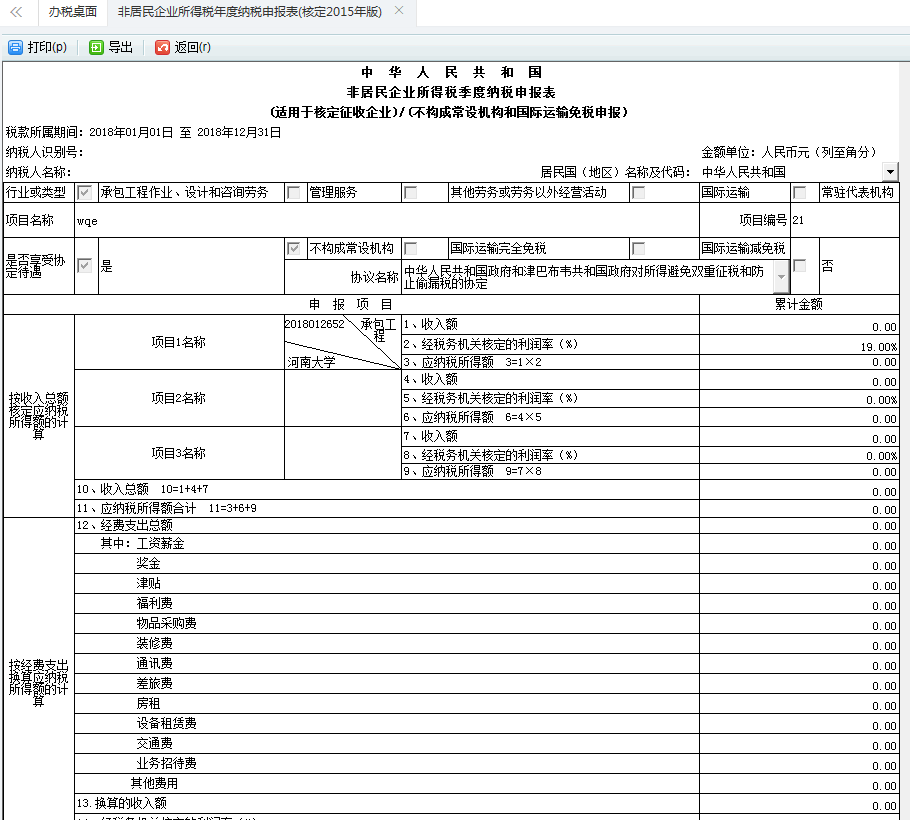Image resolution: width=910 pixels, height=820 pixels.
Task: Uncheck the 不构成常设机构 checkbox
Action: tap(293, 248)
